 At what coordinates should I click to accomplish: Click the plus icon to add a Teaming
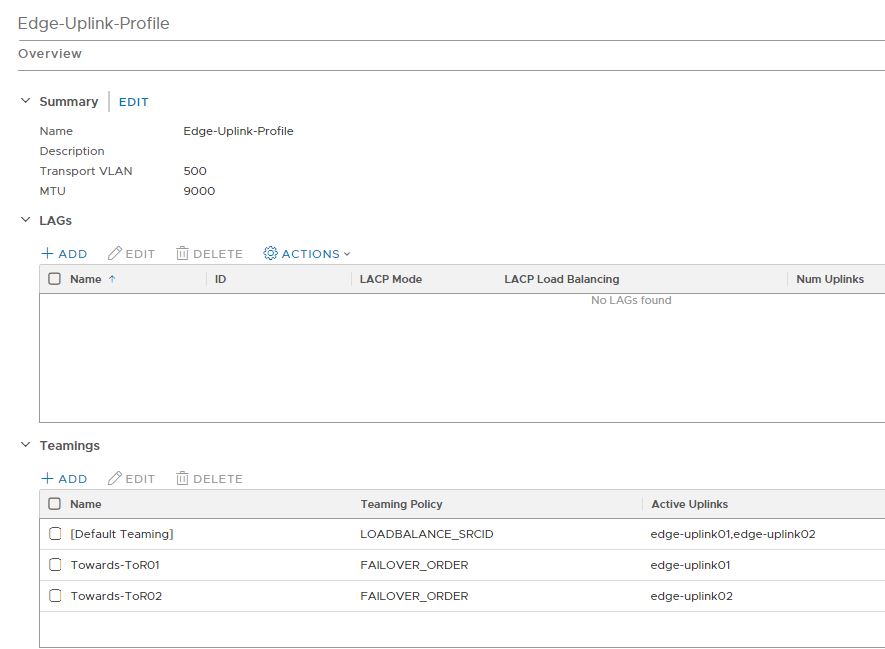[x=49, y=478]
